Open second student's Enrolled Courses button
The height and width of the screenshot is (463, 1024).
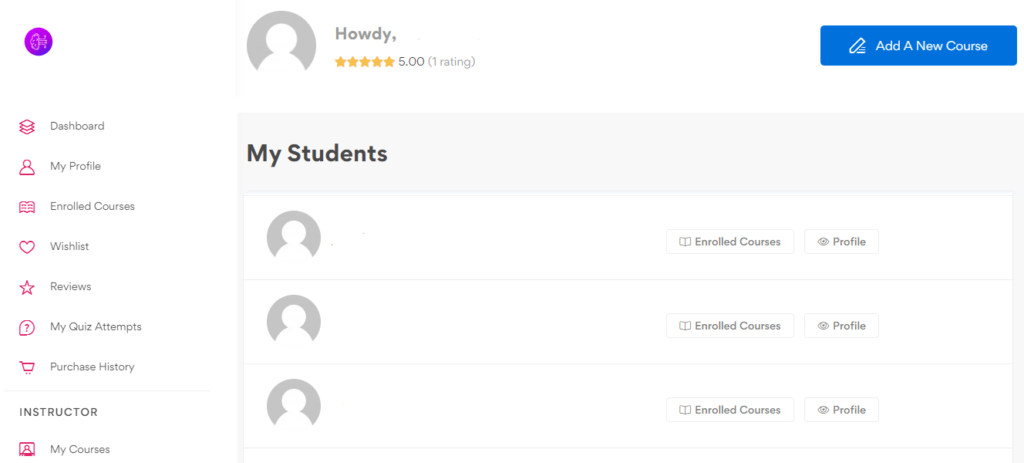point(729,326)
